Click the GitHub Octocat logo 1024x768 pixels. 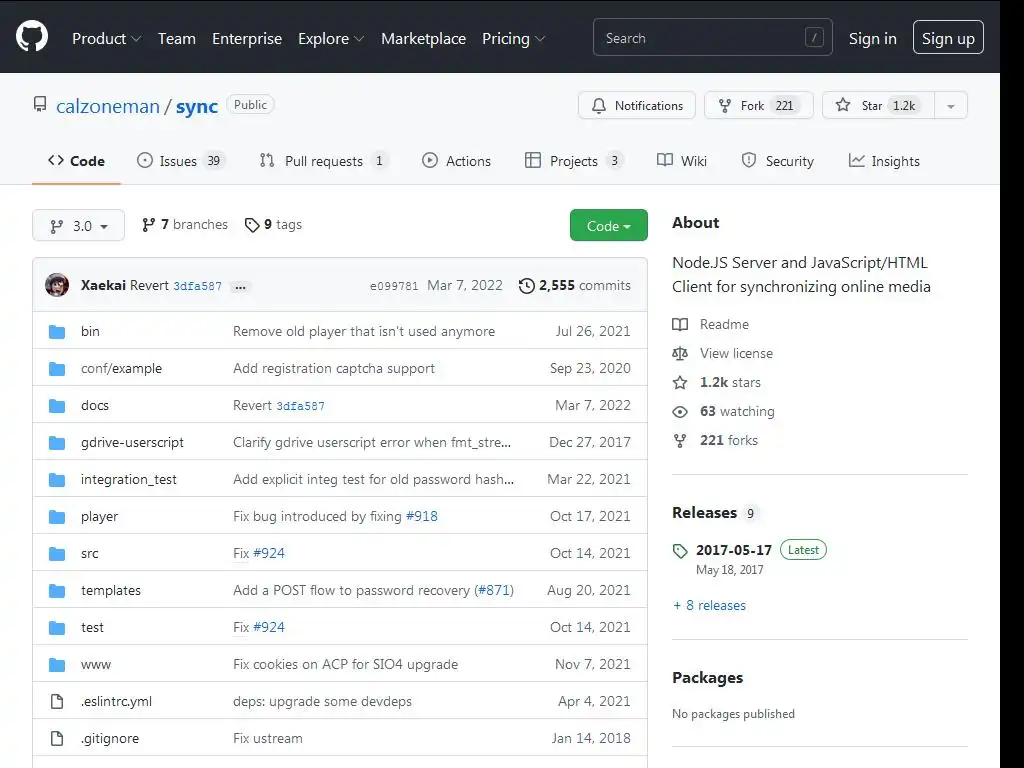[32, 36]
